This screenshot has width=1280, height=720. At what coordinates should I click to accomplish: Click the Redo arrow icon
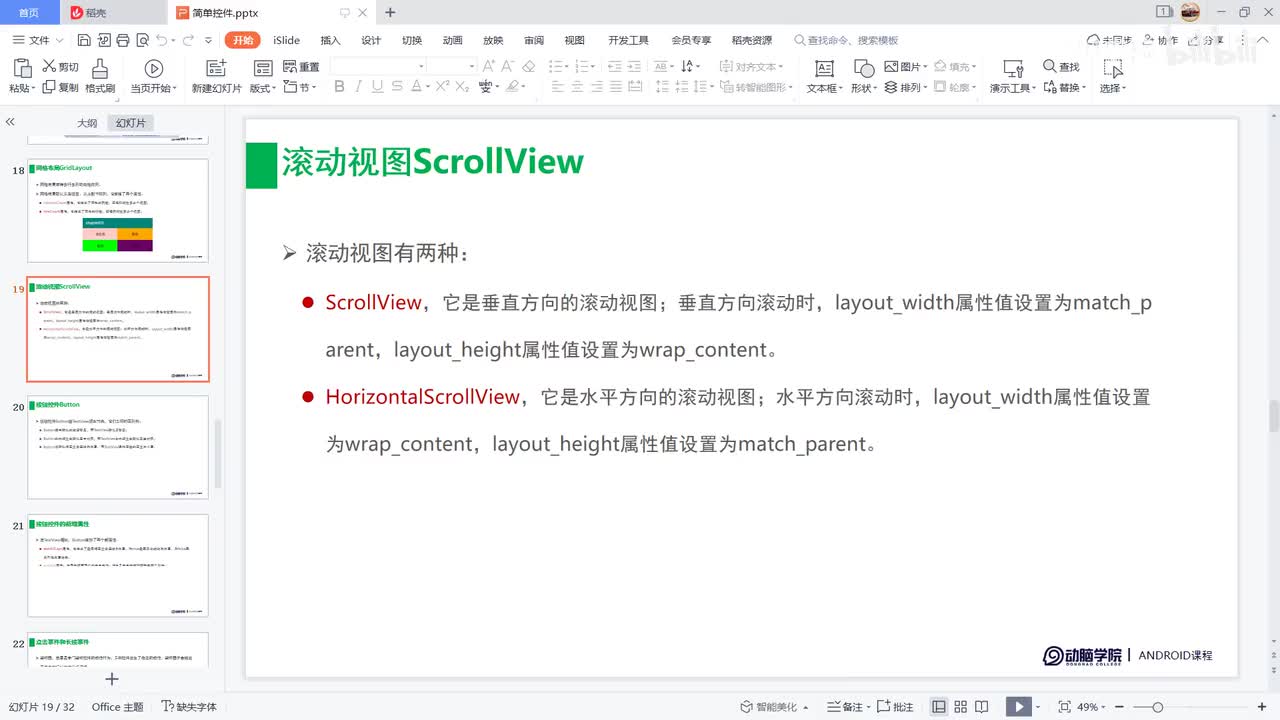pos(187,40)
